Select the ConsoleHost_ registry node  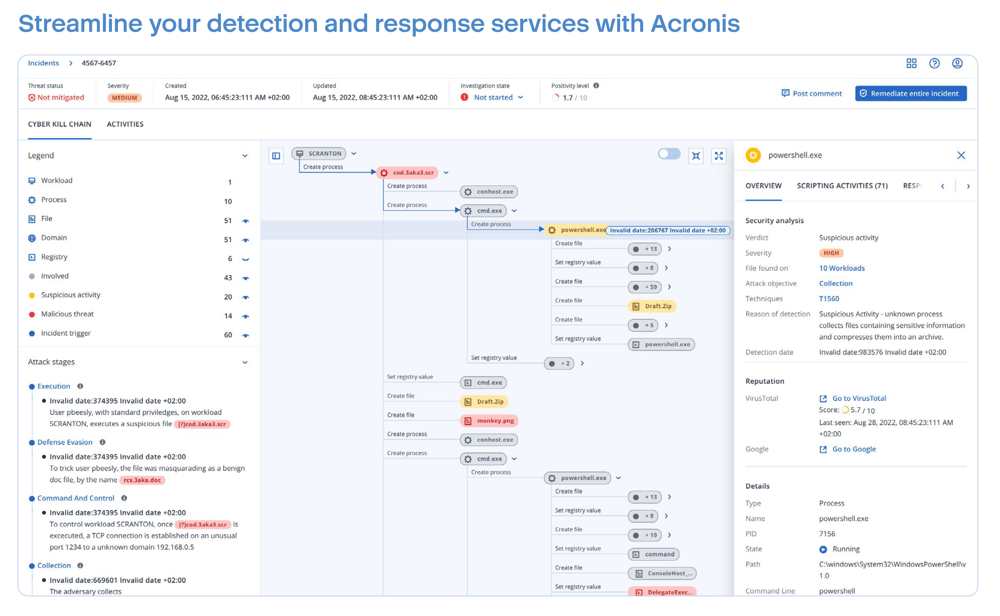click(x=662, y=573)
